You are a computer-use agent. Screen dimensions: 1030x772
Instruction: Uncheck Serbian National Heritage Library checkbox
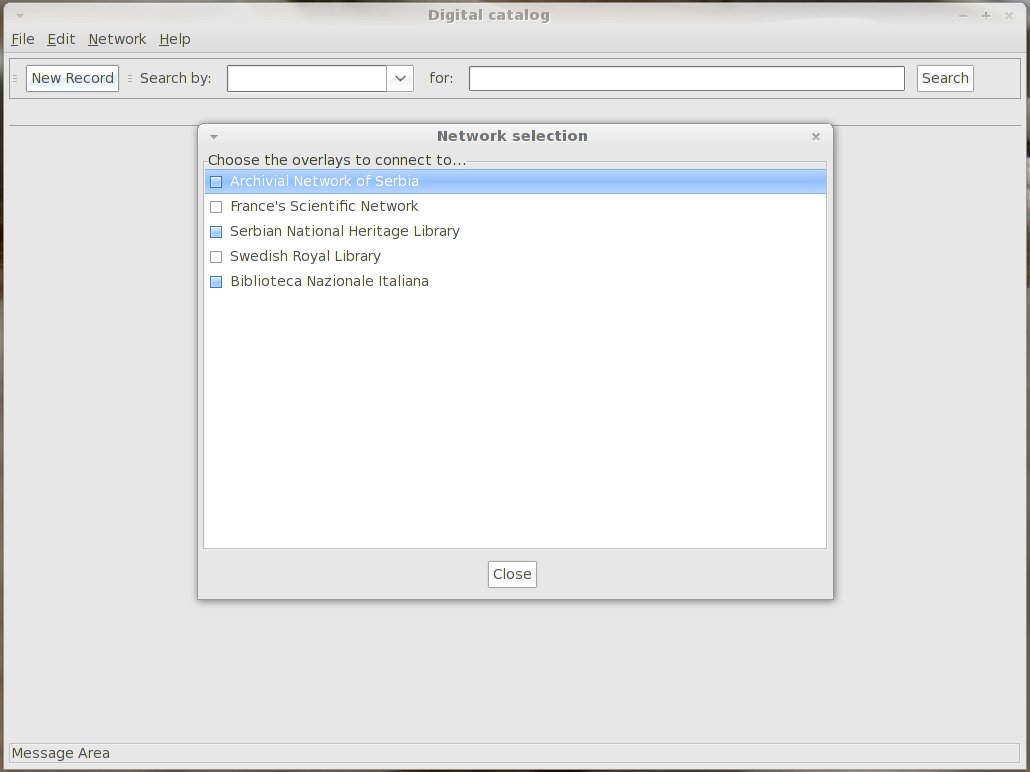(x=216, y=232)
